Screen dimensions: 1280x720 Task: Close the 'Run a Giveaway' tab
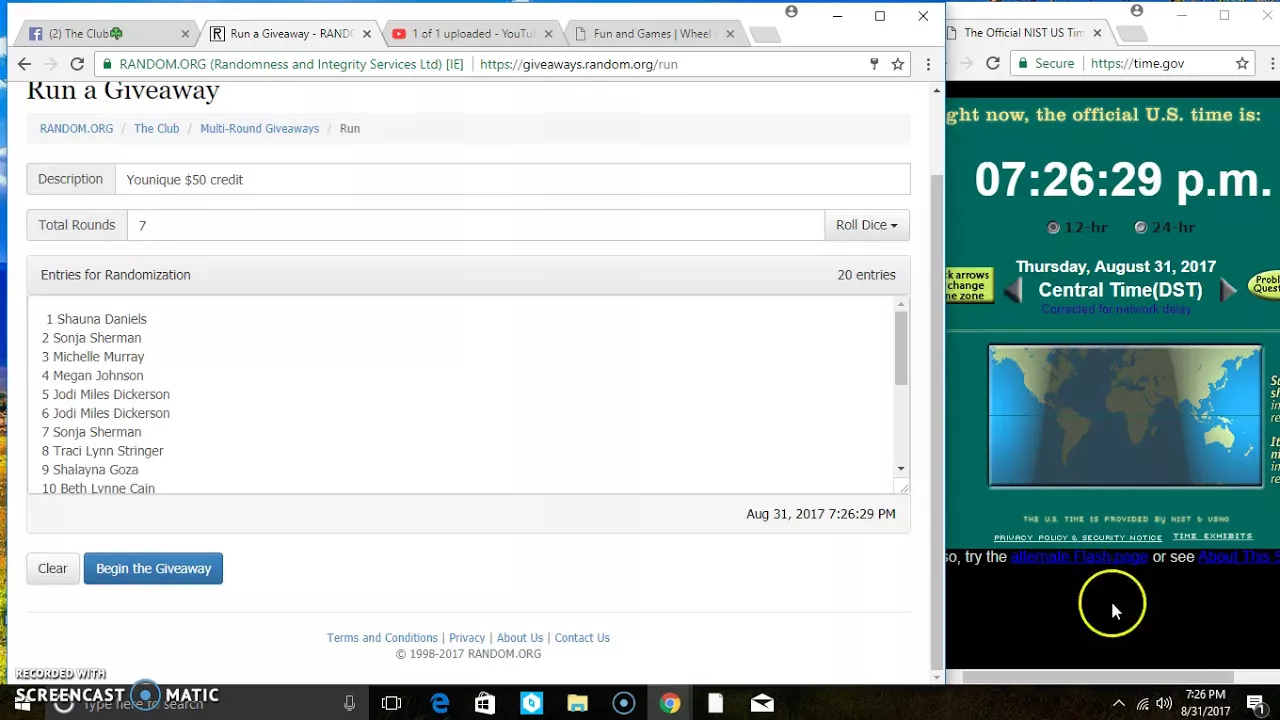(x=367, y=34)
